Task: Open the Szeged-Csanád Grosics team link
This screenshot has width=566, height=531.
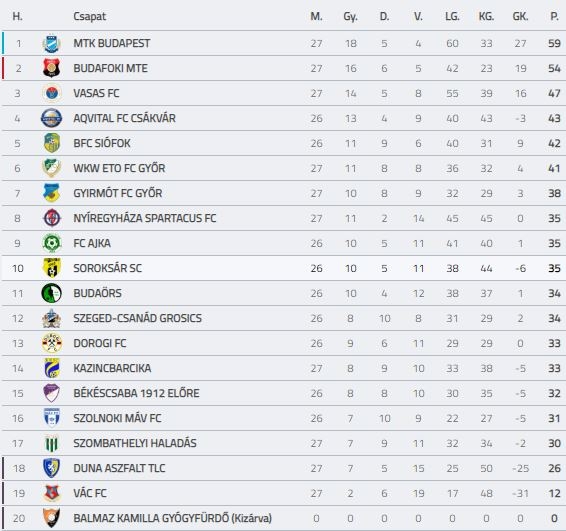Action: point(138,318)
